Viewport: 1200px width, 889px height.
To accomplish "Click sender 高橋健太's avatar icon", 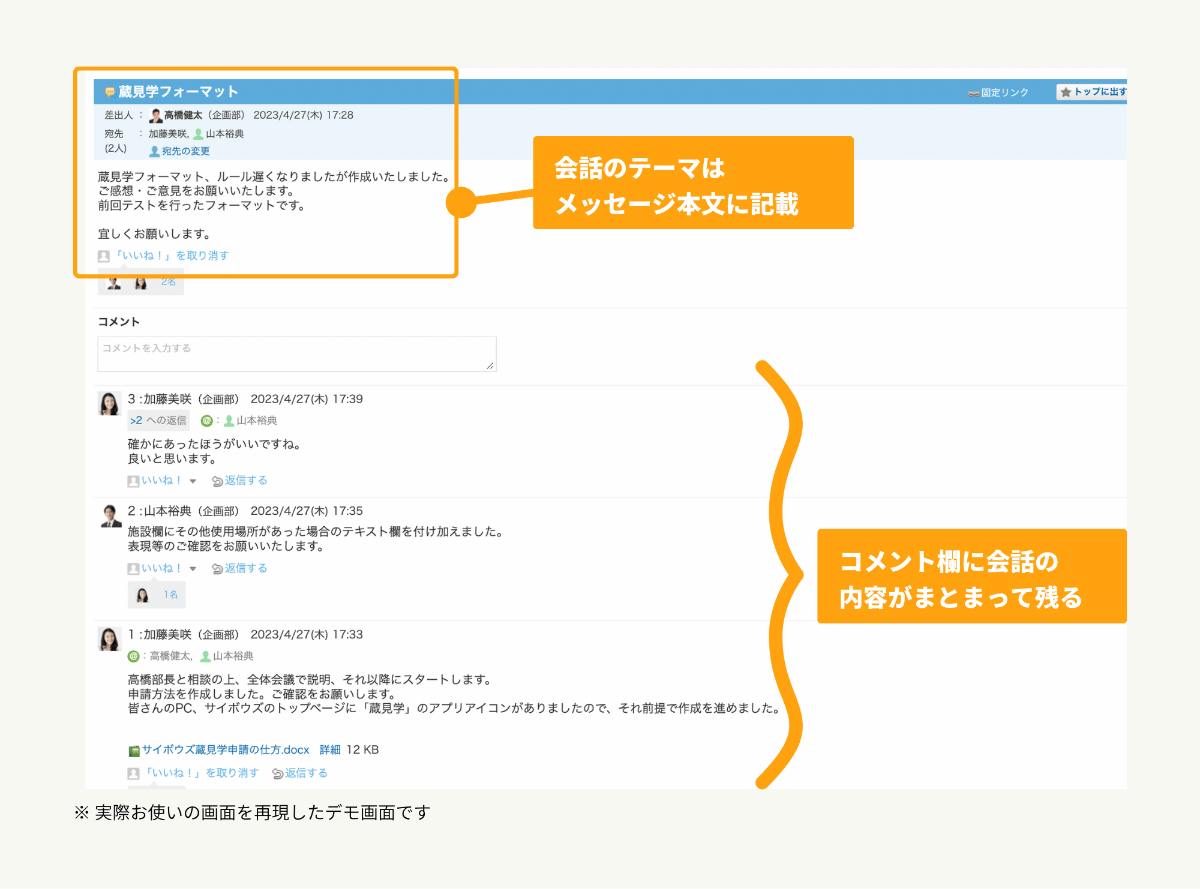I will [x=155, y=116].
